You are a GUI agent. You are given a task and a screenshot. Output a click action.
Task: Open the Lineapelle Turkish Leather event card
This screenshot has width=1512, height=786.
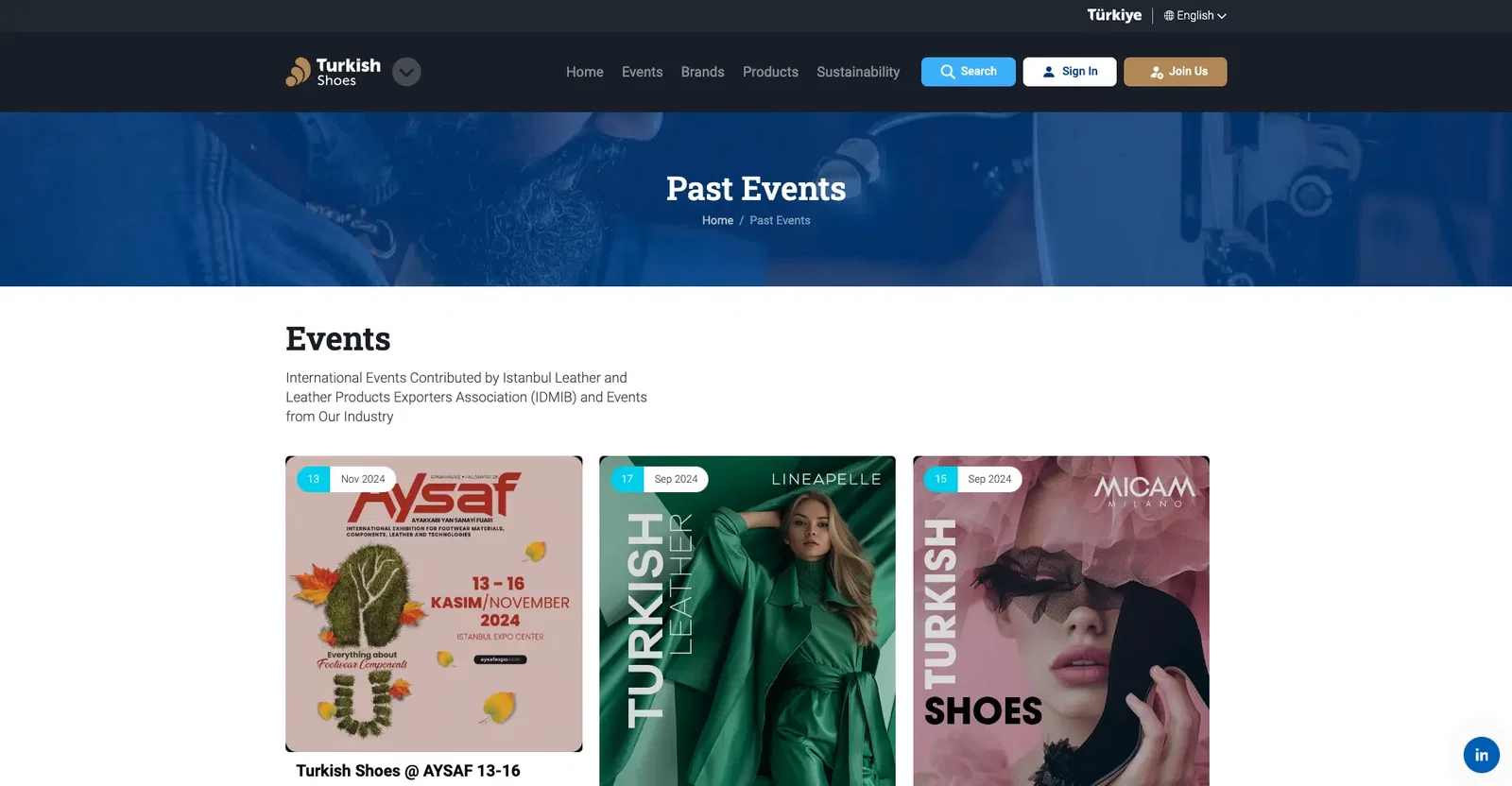[747, 621]
